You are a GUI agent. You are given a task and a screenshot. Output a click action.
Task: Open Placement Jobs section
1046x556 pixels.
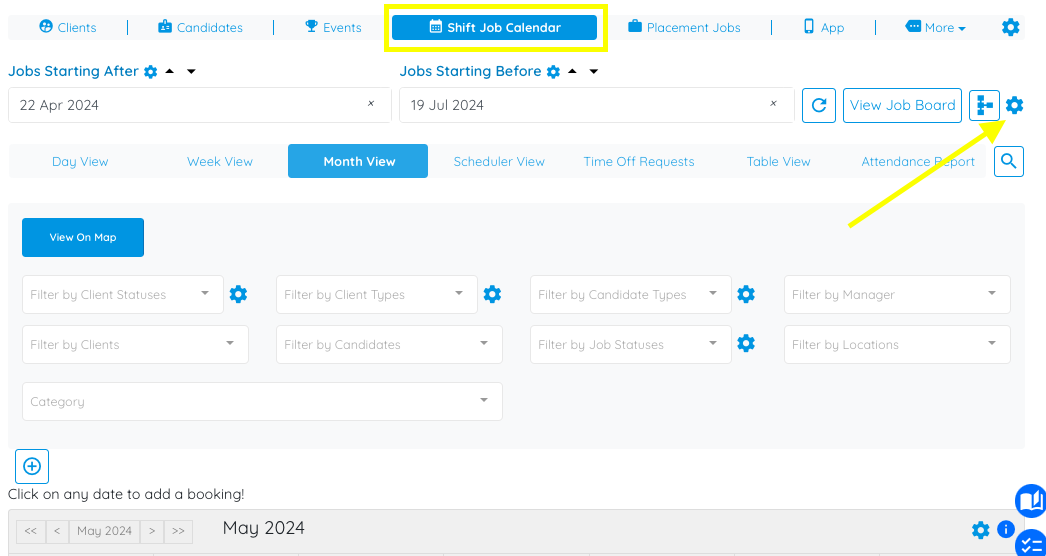pyautogui.click(x=684, y=27)
